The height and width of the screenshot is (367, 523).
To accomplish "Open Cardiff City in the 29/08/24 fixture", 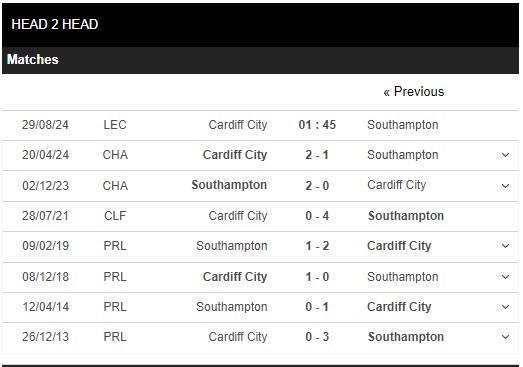I will pyautogui.click(x=238, y=125).
